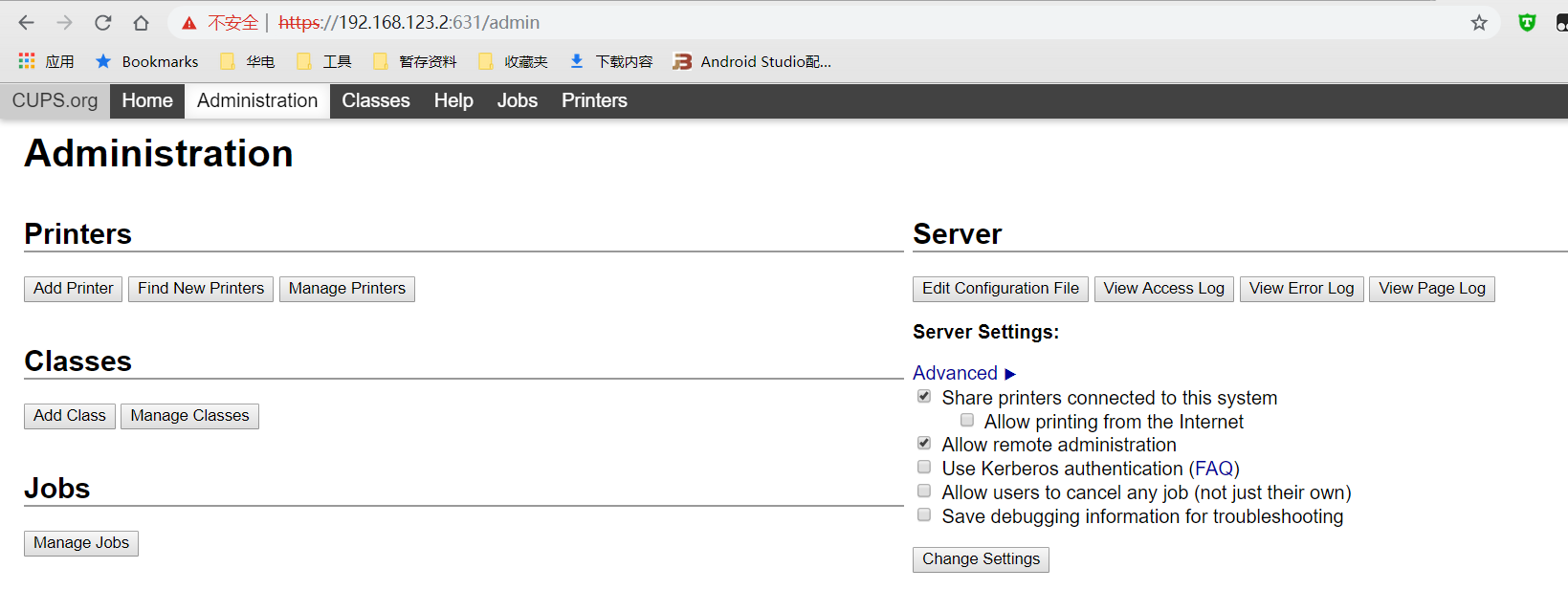
Task: Check Allow users to cancel any job
Action: pyautogui.click(x=924, y=492)
